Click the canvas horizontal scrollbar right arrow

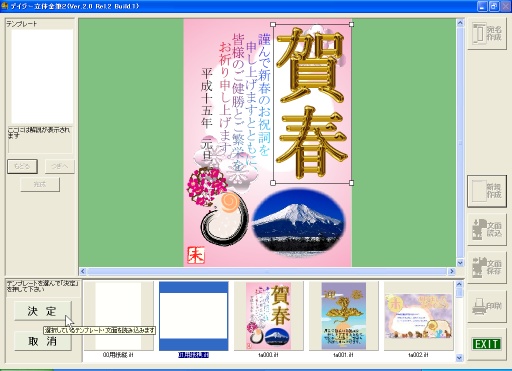pos(452,271)
